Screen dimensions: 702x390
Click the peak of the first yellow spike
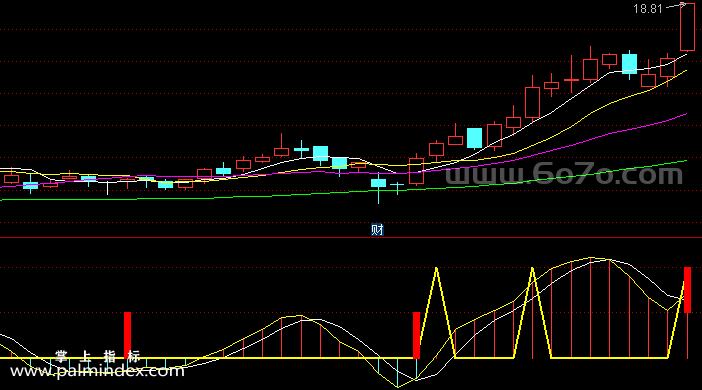point(436,269)
